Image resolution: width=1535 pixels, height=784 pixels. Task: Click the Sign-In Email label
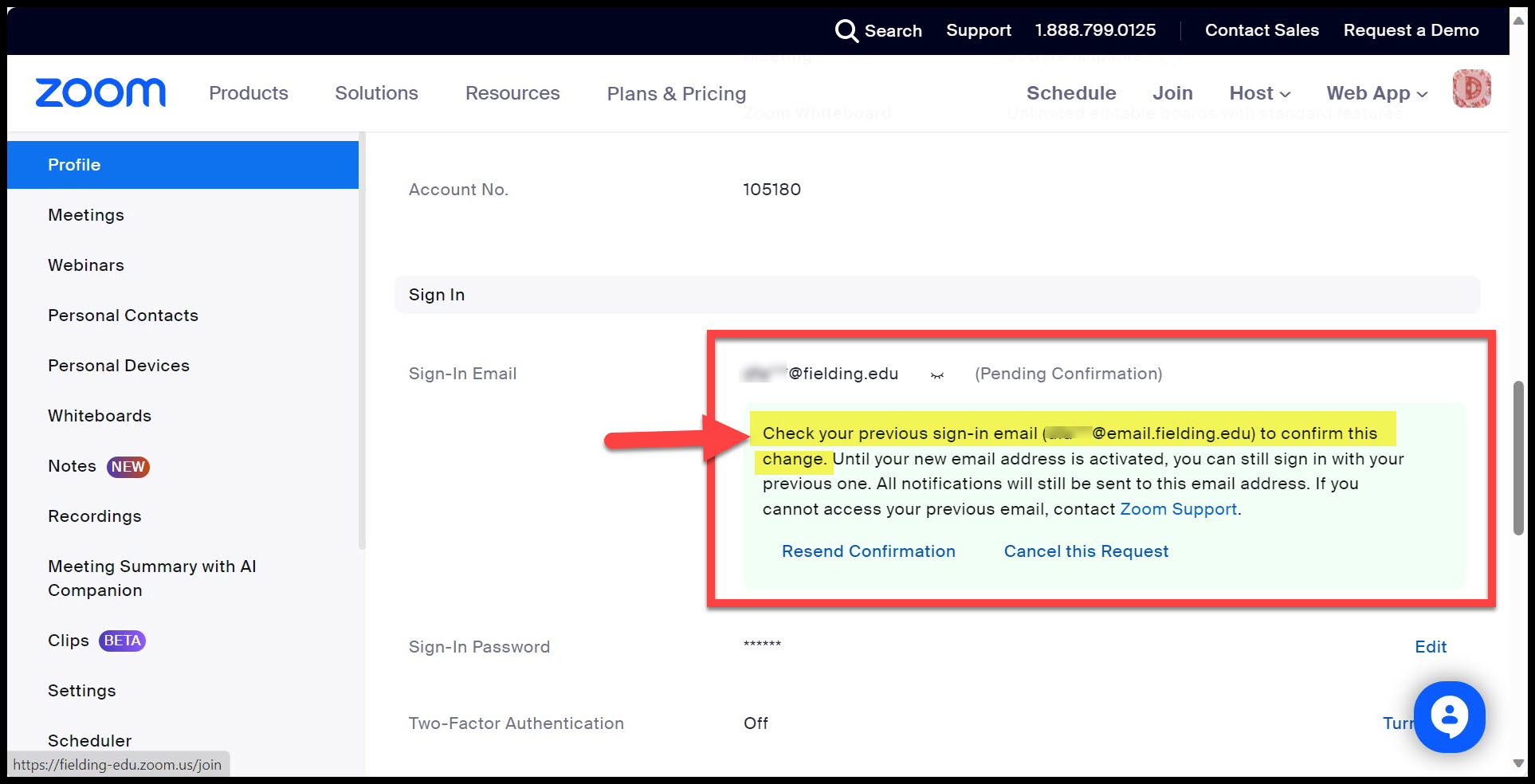(x=462, y=374)
